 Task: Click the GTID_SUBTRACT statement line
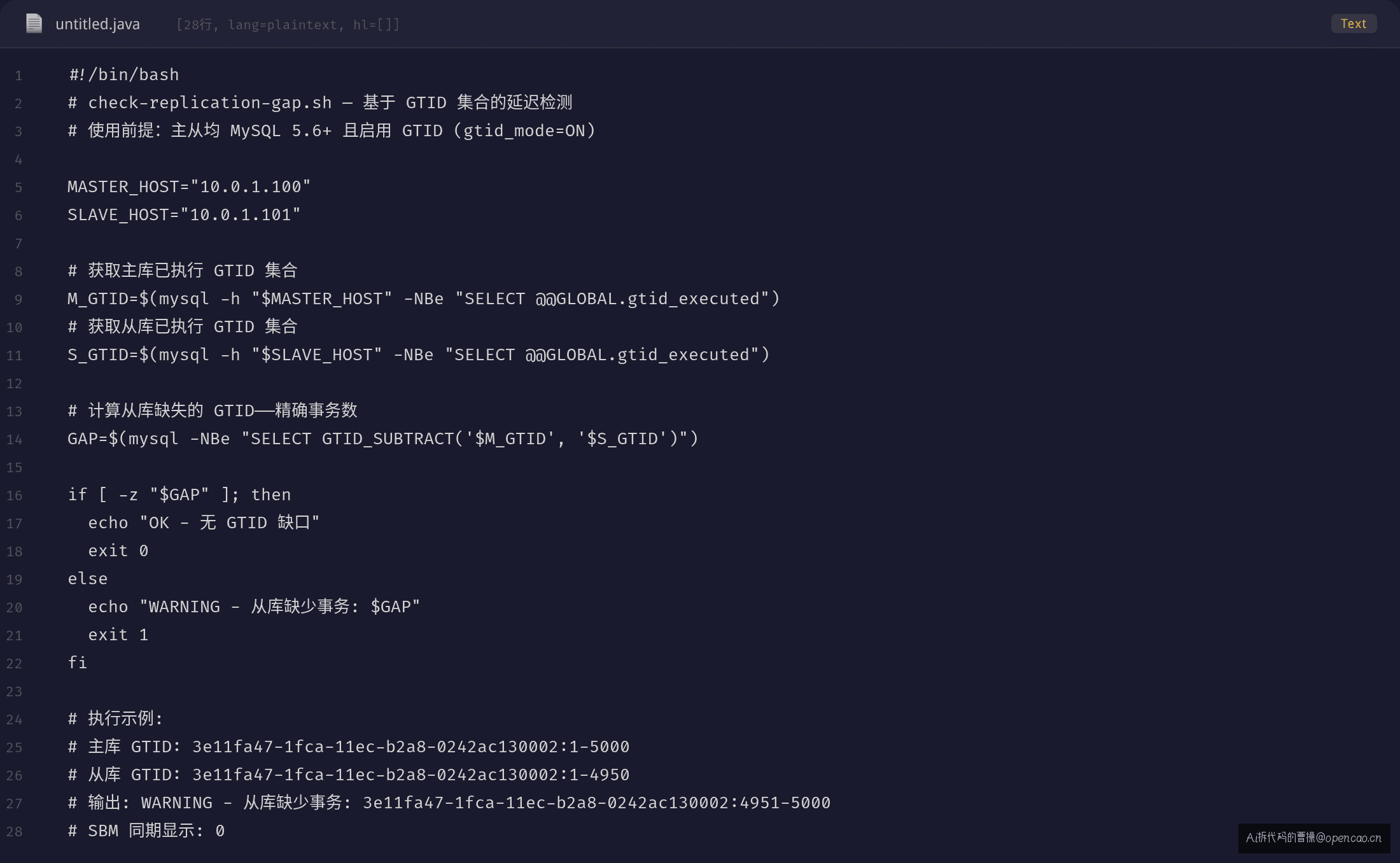[383, 439]
